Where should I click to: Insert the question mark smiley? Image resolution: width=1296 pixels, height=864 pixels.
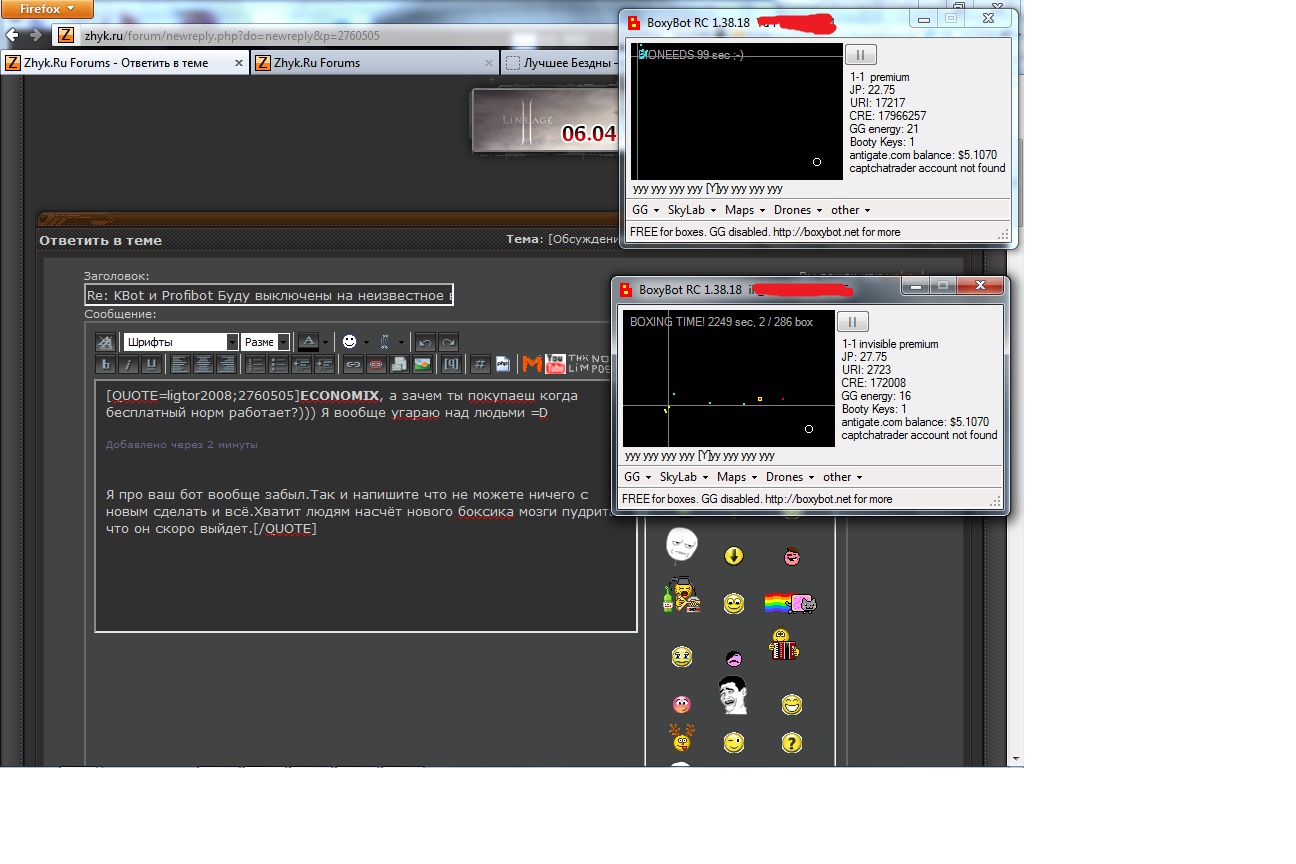tap(792, 743)
